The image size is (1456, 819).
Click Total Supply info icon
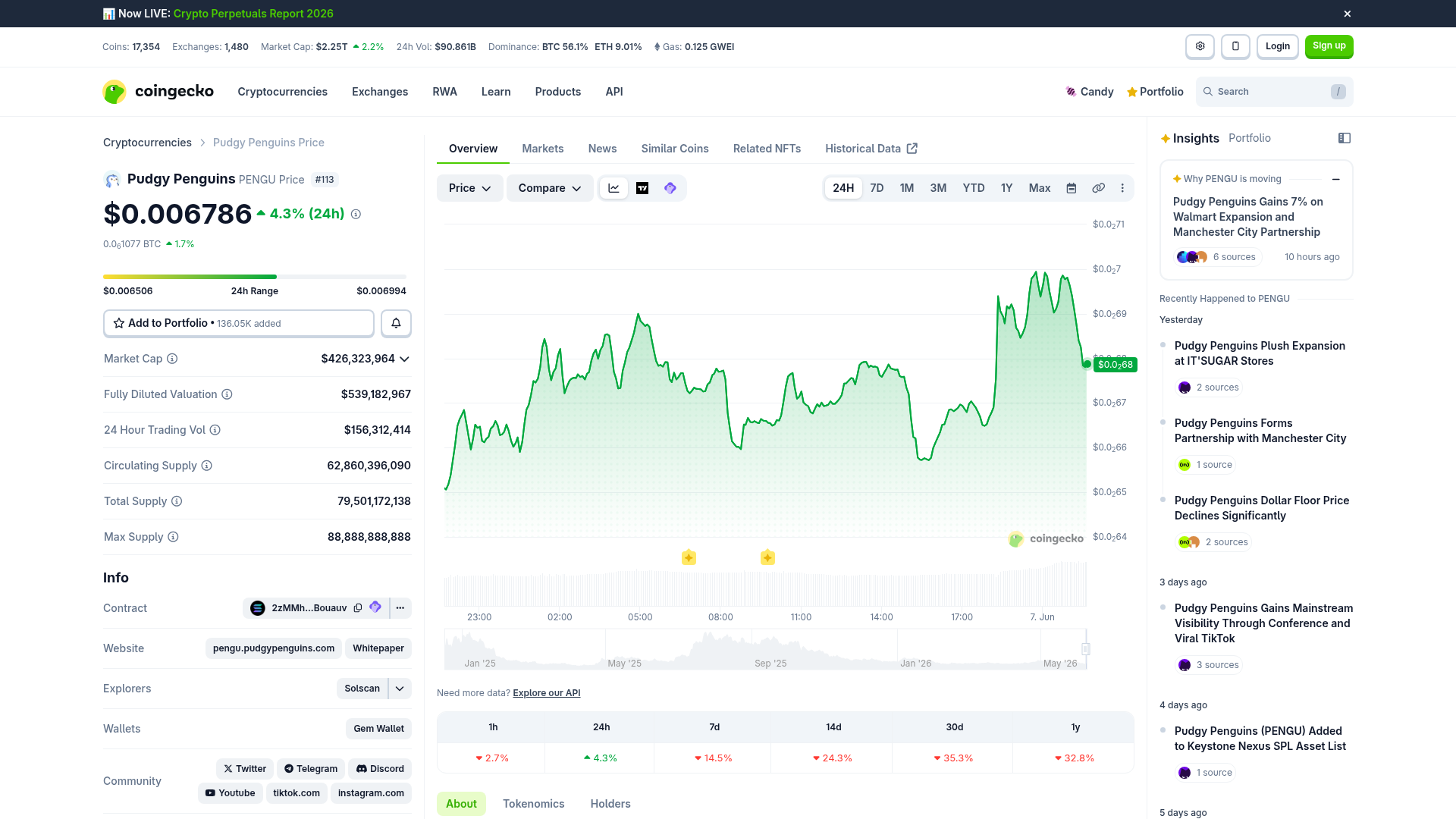[x=177, y=501]
